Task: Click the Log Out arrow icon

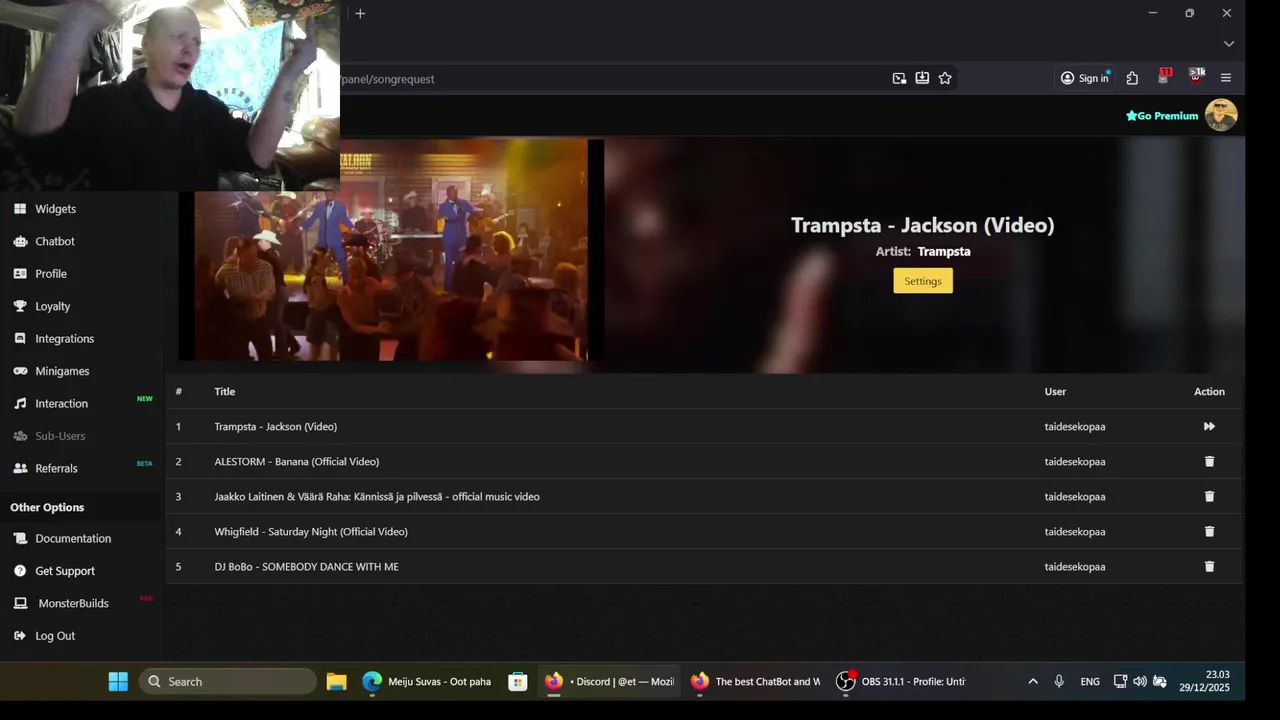Action: click(x=20, y=636)
